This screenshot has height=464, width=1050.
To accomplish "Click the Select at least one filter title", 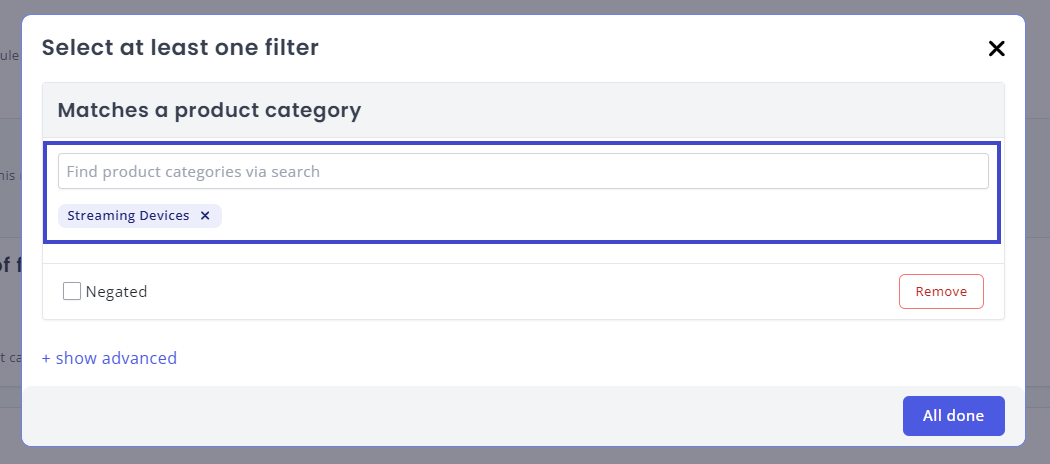I will click(x=180, y=47).
